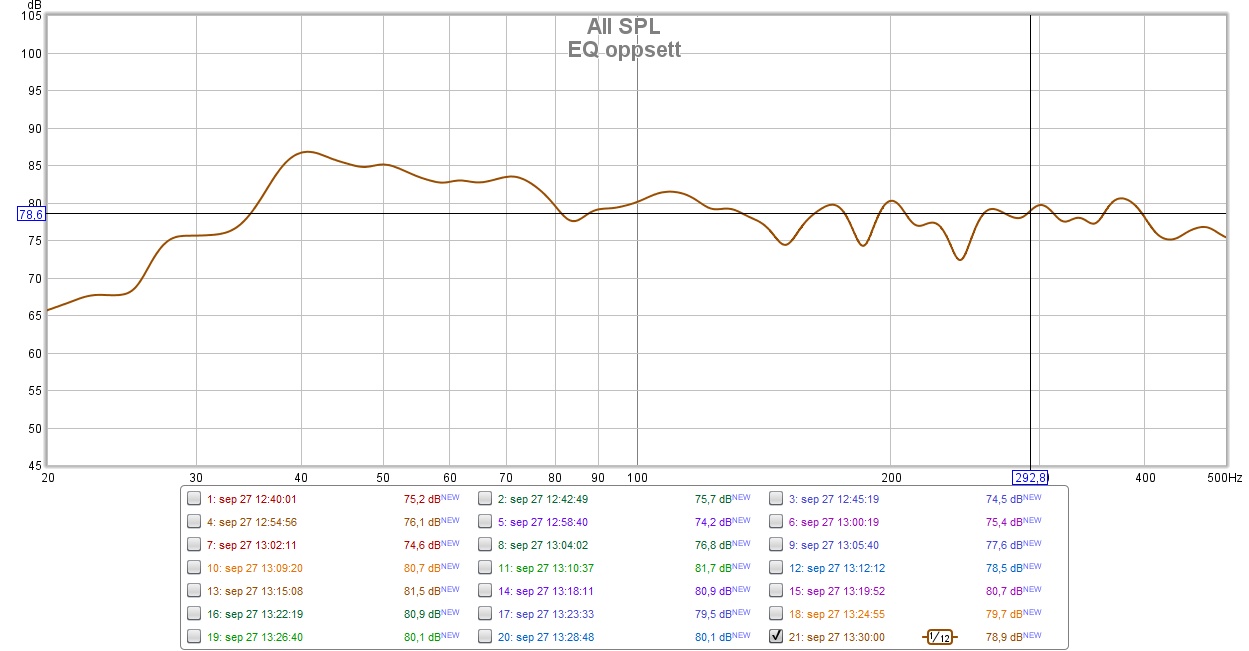Click the 74,2 dB value of measurement 5
The image size is (1249, 651).
(x=712, y=522)
